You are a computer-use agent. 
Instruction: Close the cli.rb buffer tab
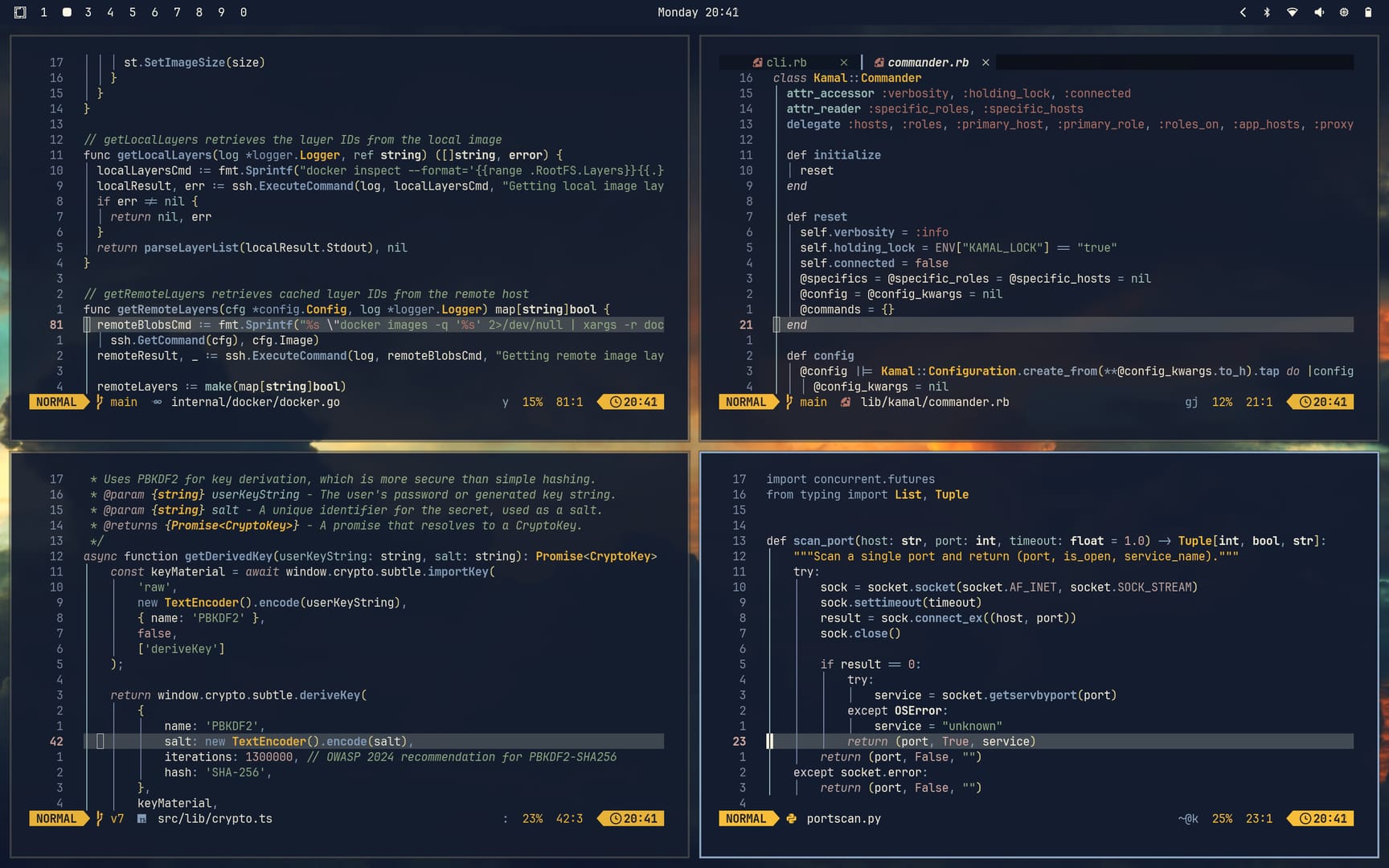pos(843,63)
